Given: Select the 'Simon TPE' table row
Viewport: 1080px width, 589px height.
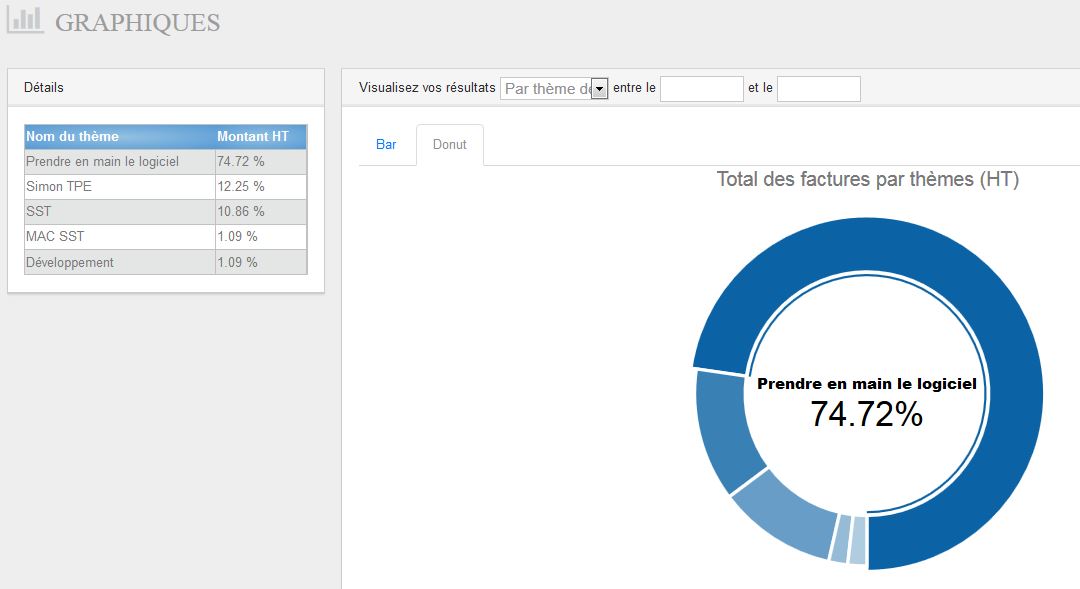Looking at the screenshot, I should coord(166,187).
